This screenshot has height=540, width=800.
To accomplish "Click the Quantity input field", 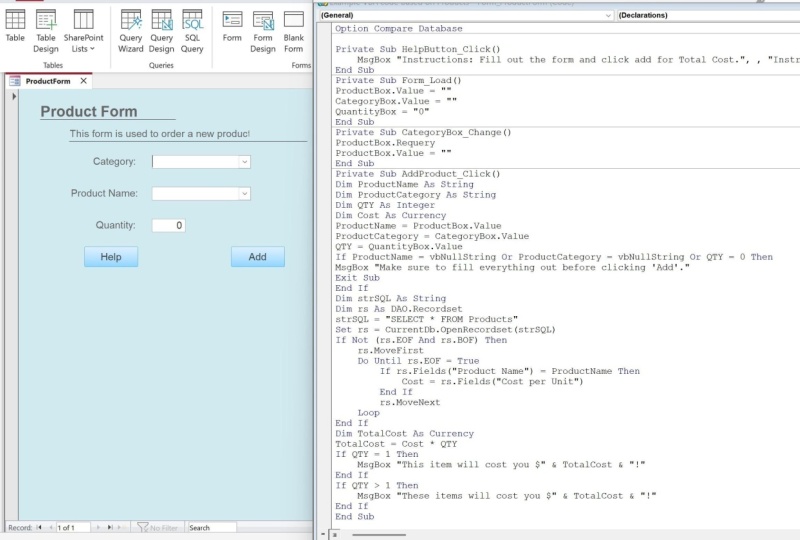I will click(168, 225).
